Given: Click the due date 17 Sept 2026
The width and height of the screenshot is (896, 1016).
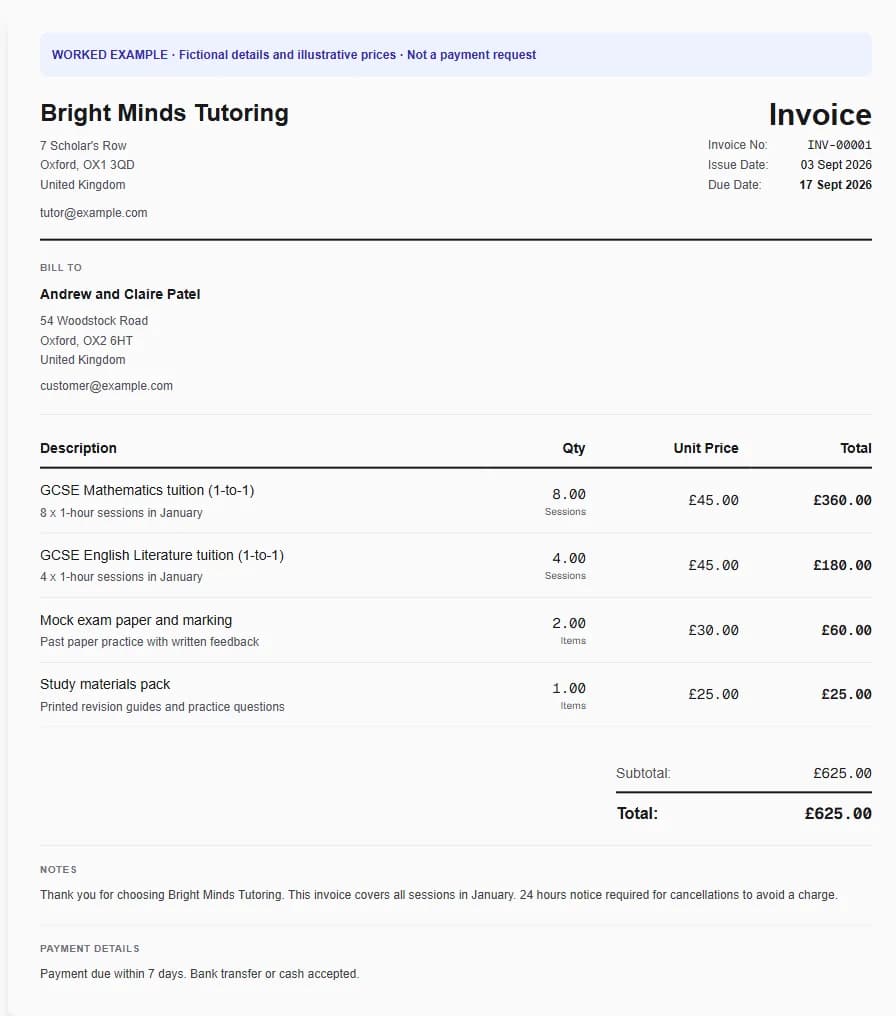Looking at the screenshot, I should click(x=835, y=185).
